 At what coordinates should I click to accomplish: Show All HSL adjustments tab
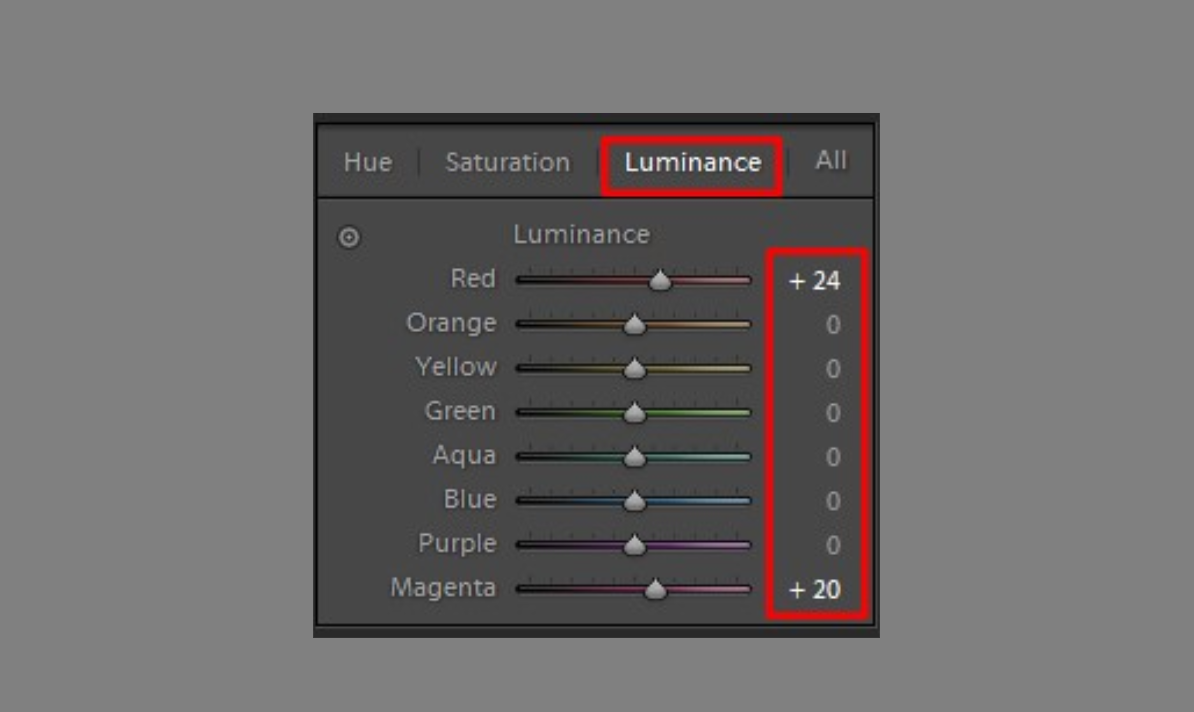(830, 161)
